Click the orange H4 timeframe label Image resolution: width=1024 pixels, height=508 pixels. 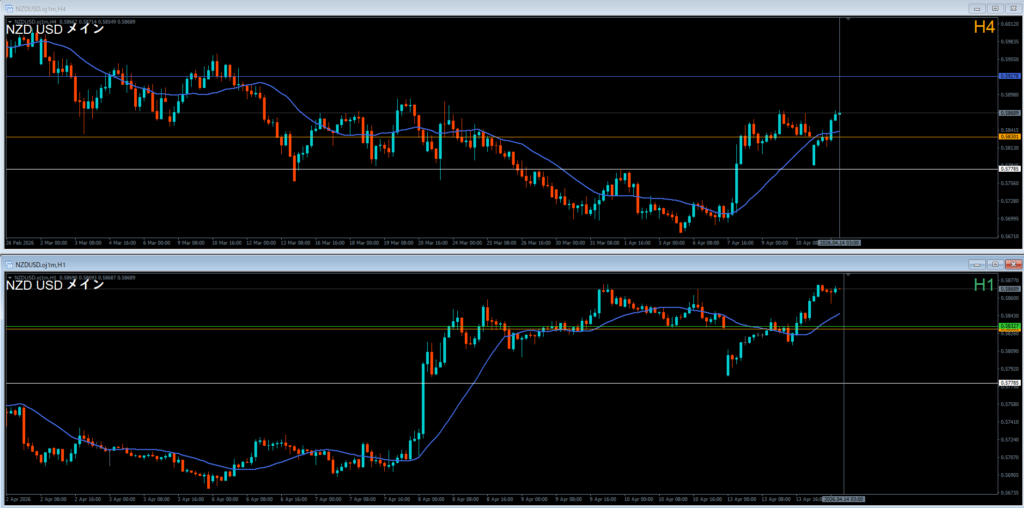pos(984,27)
